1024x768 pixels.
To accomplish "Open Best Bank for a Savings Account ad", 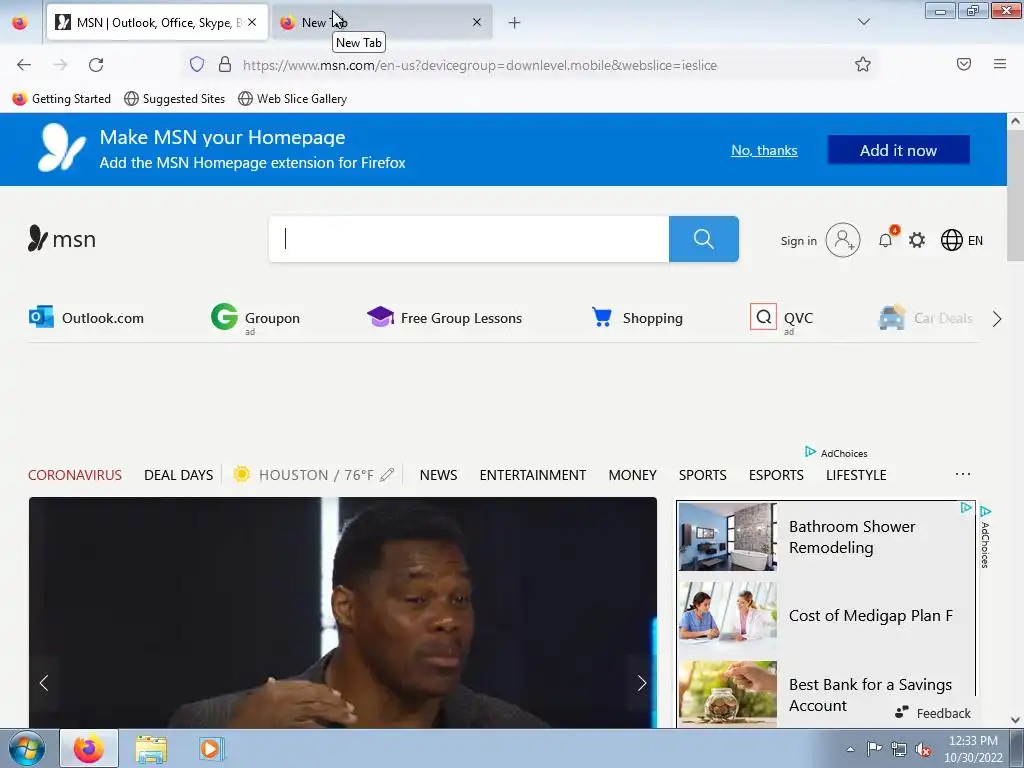I will (x=826, y=694).
